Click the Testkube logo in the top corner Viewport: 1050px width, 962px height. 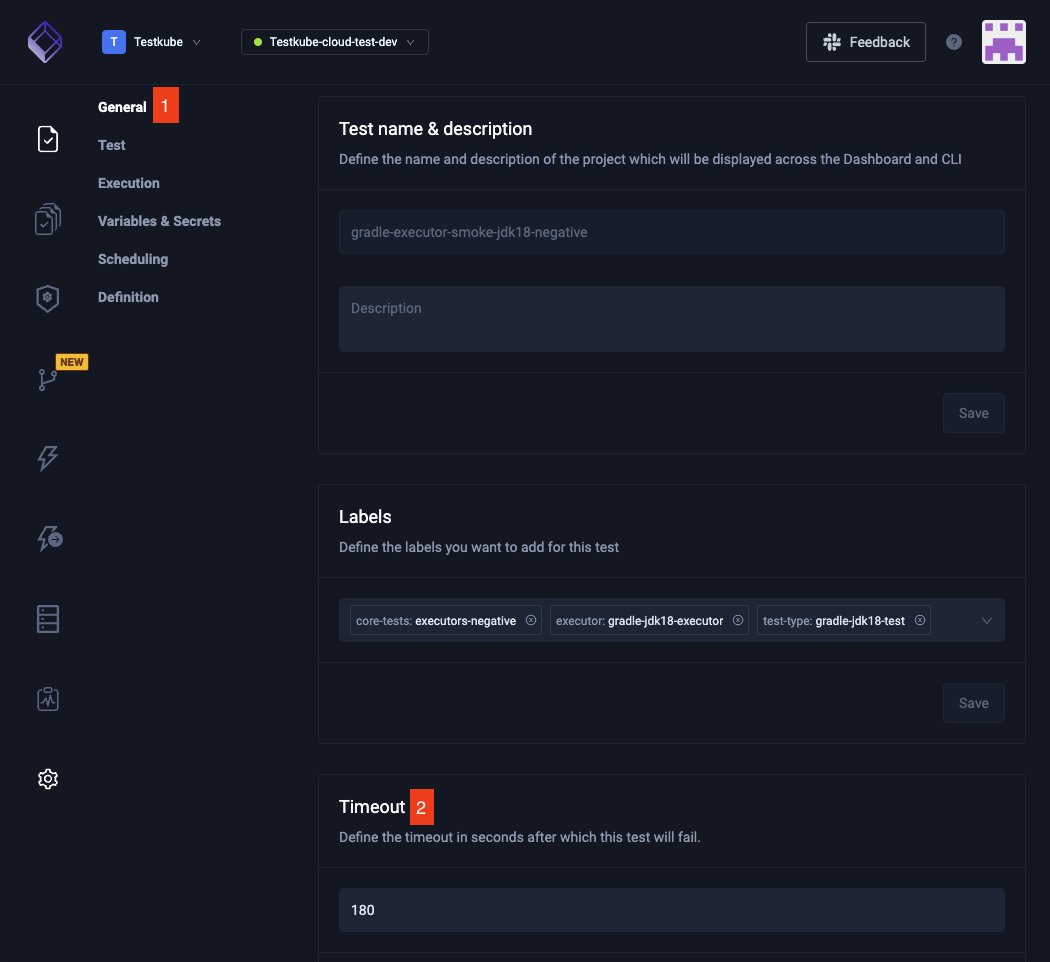(45, 41)
